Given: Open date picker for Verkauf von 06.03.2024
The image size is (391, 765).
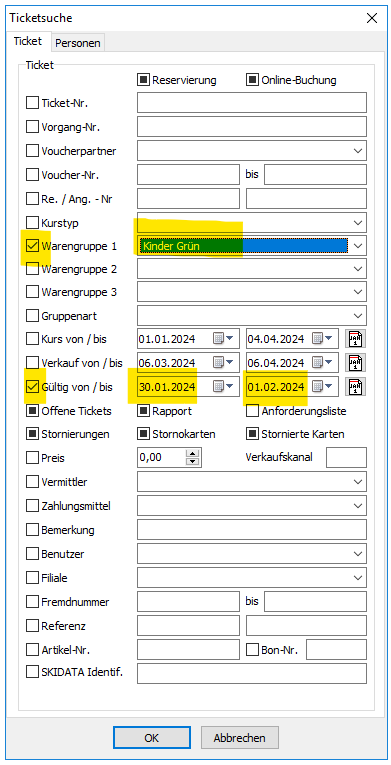Looking at the screenshot, I should (x=224, y=362).
